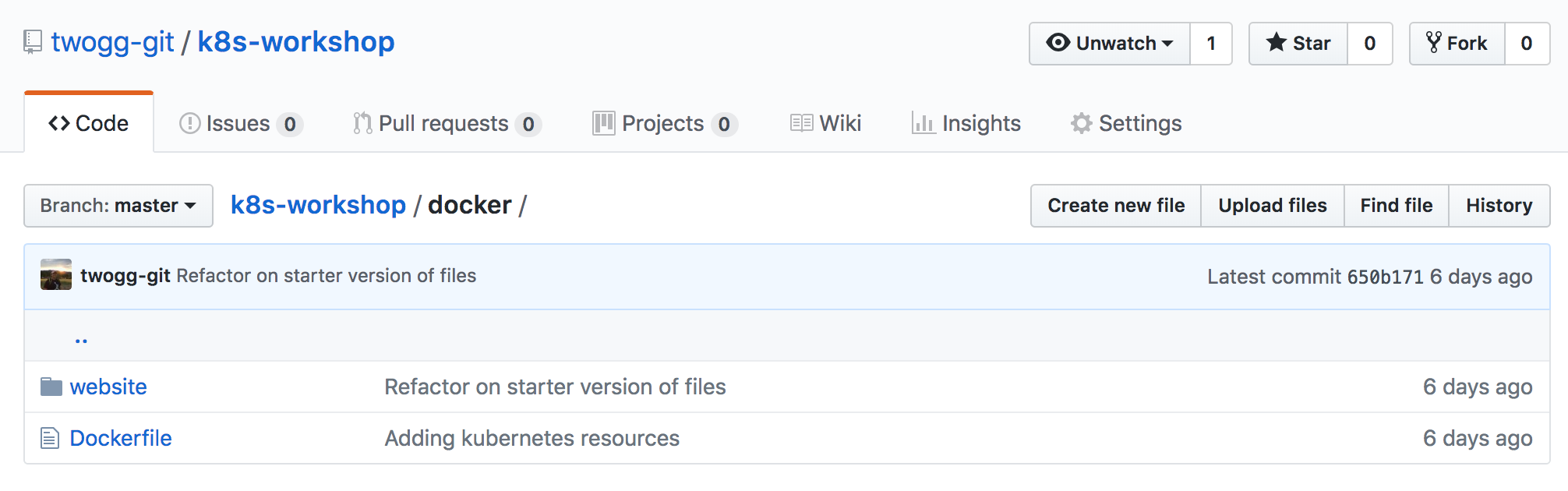The image size is (1568, 491).
Task: Click the repository book icon
Action: click(33, 42)
